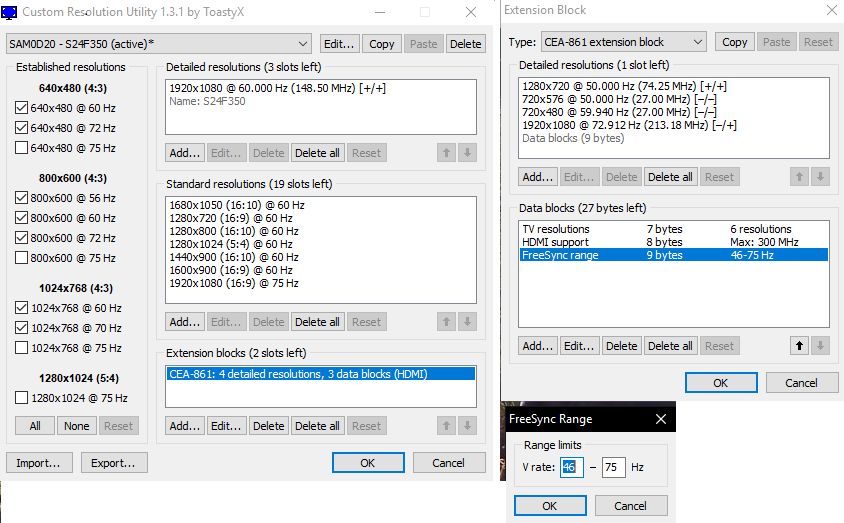Click Delete under Data blocks
The height and width of the screenshot is (523, 844).
coord(622,345)
